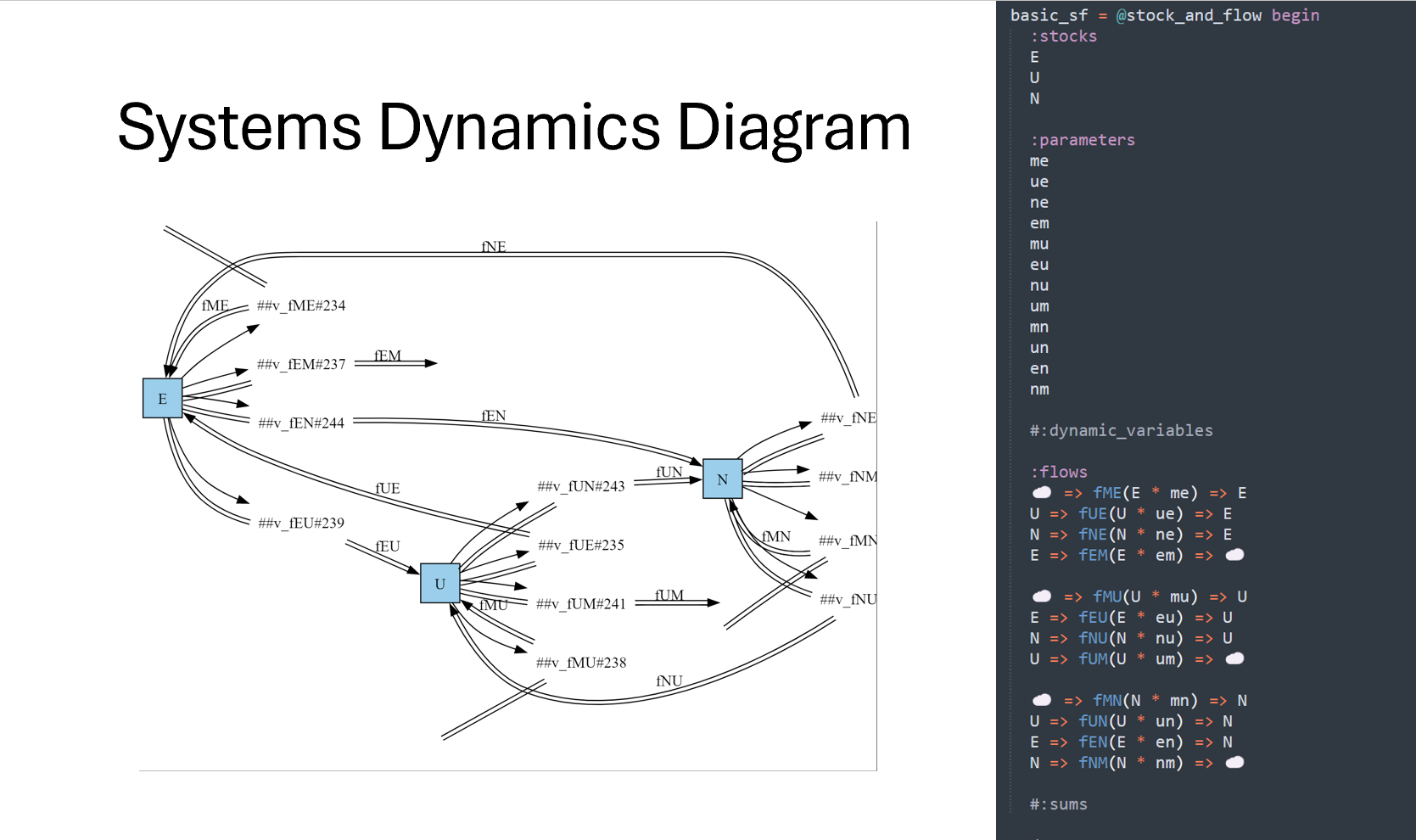Click the fNE flow label atop diagram
Viewport: 1416px width, 840px height.
(494, 247)
